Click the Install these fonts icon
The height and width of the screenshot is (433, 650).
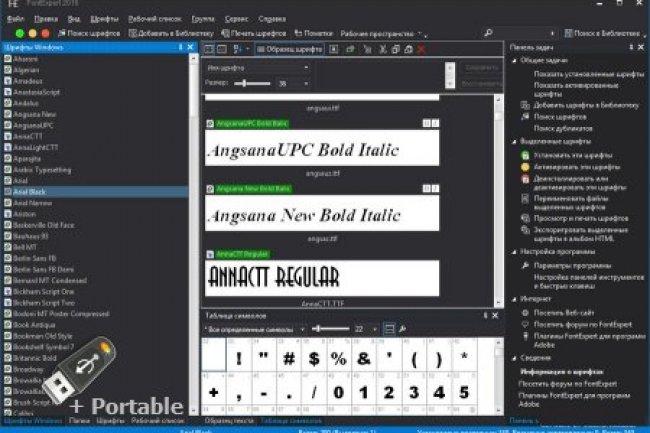point(525,156)
